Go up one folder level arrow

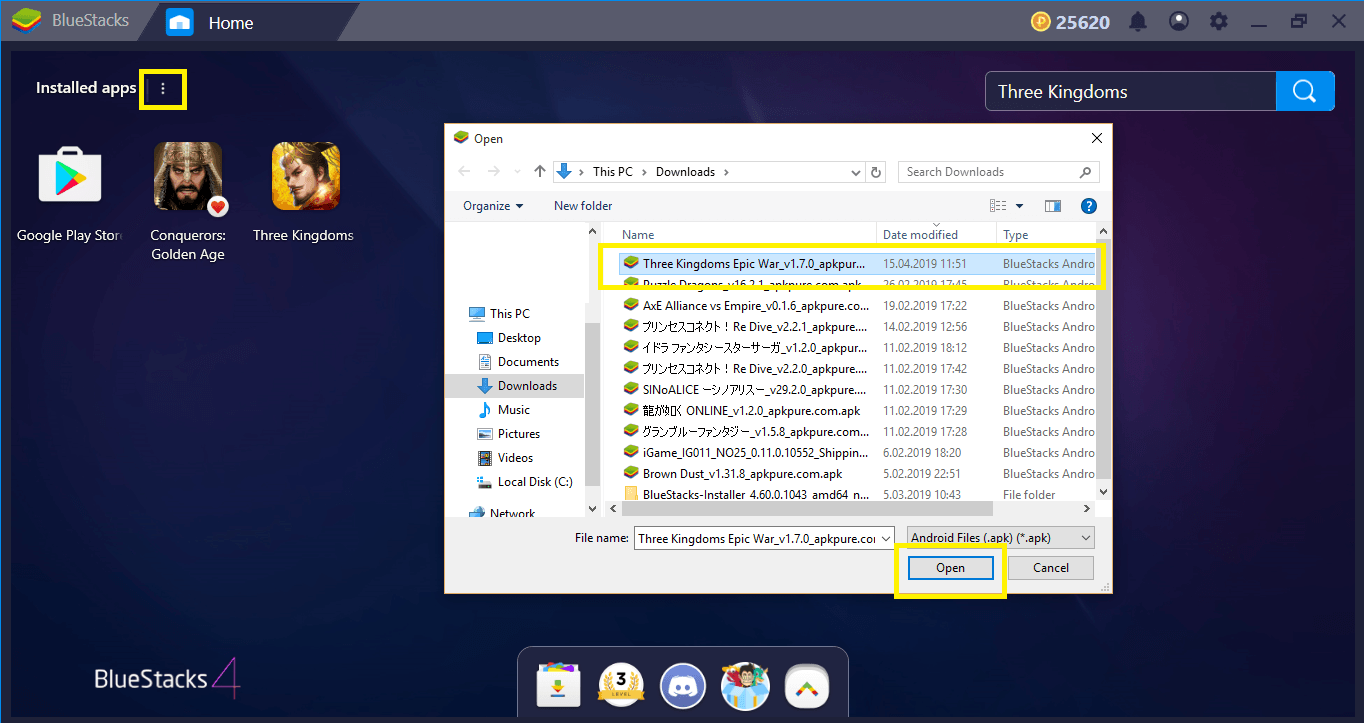point(540,172)
